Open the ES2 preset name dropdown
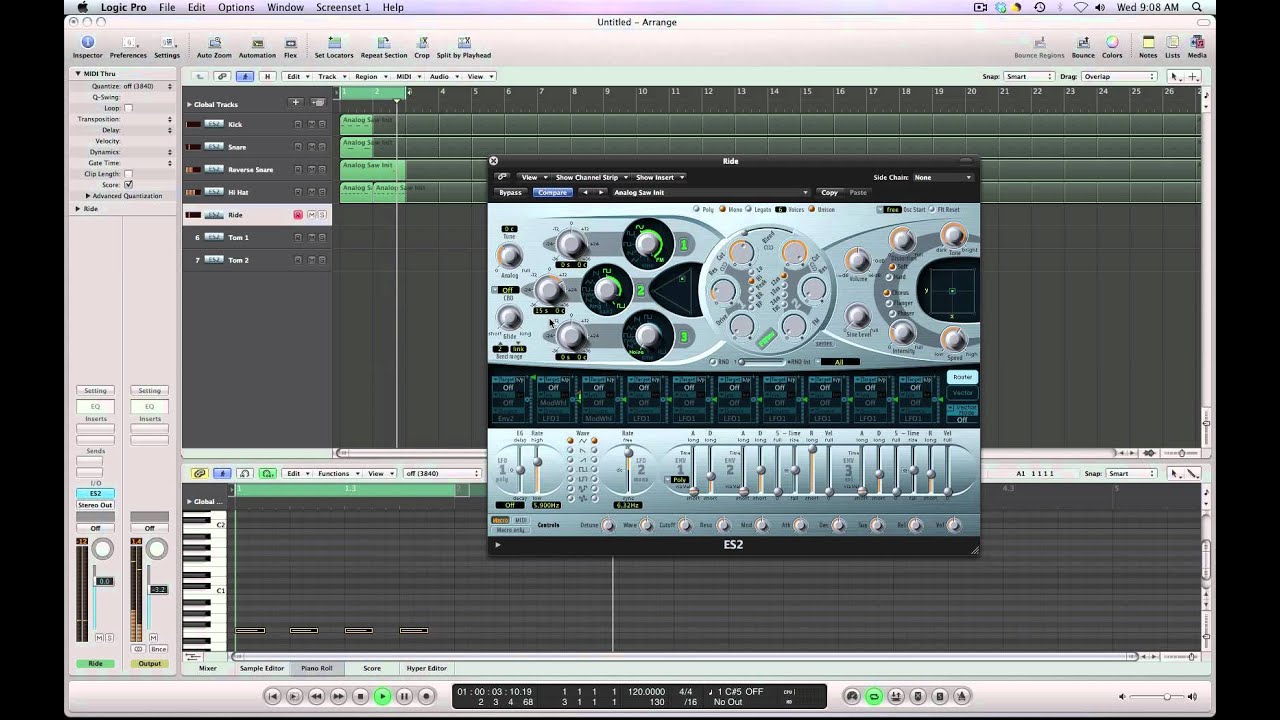 point(710,192)
